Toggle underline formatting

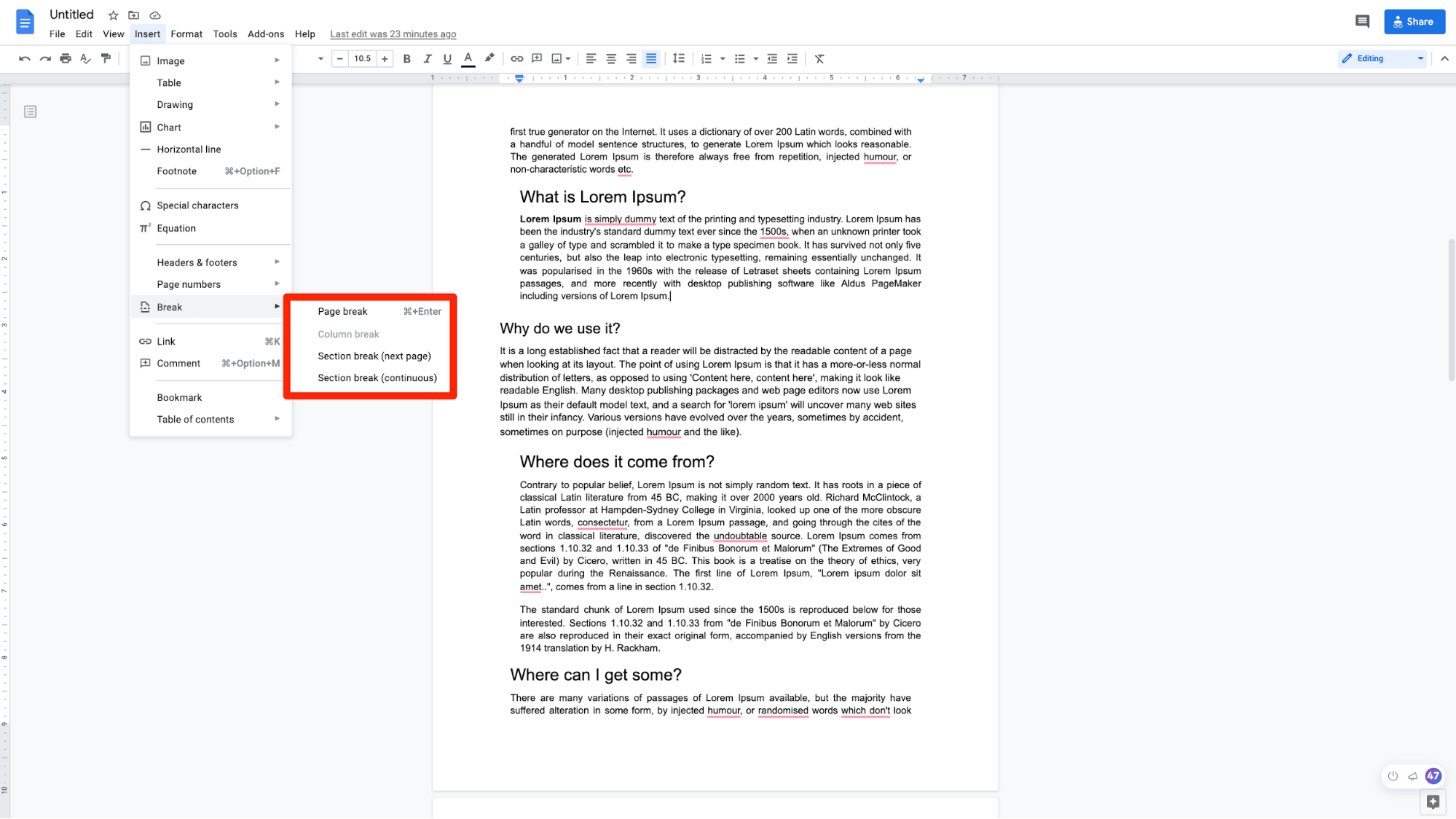[x=447, y=58]
